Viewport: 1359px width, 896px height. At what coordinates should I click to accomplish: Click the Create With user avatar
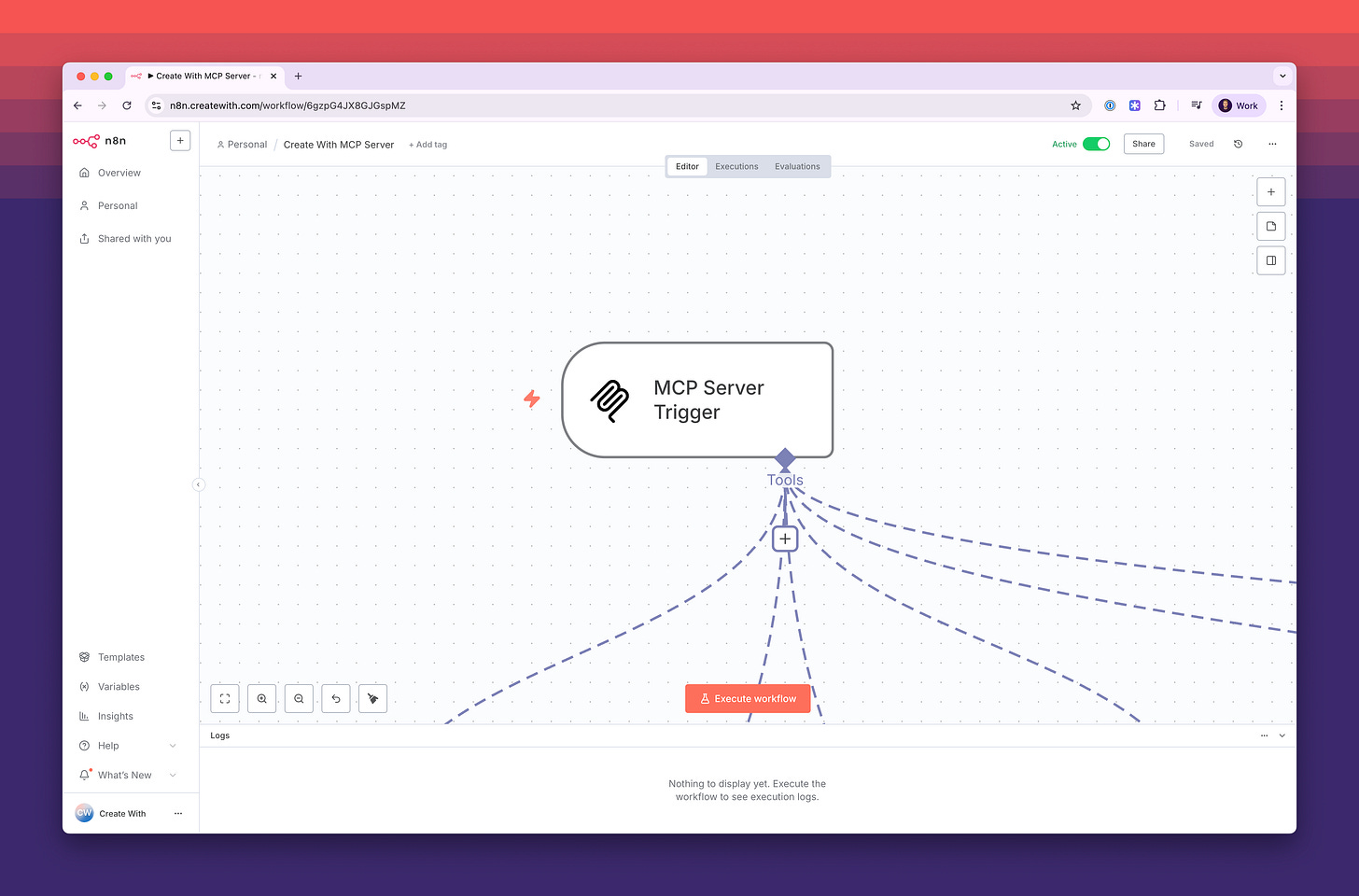coord(84,813)
